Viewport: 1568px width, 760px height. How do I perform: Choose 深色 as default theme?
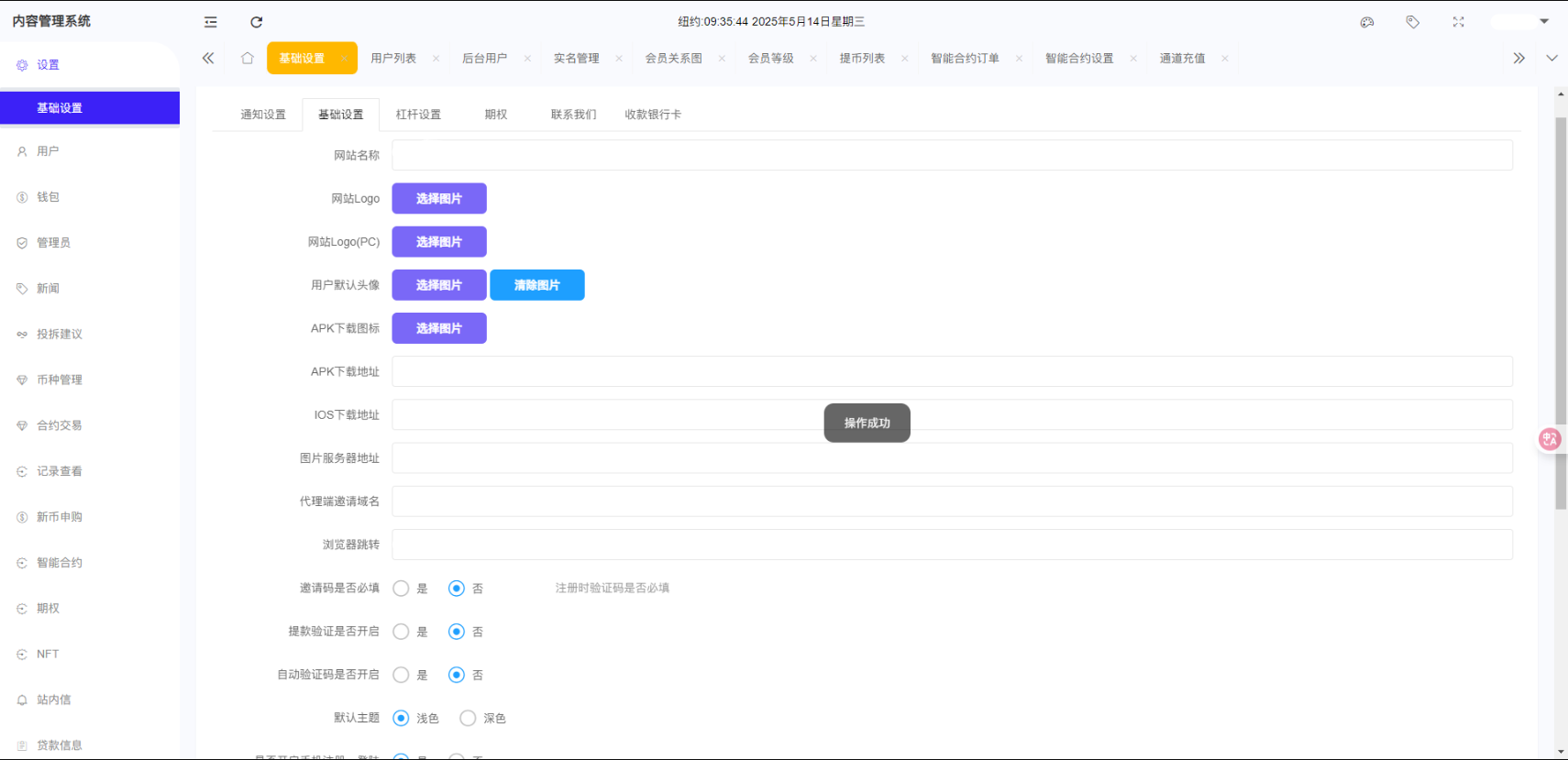(468, 718)
